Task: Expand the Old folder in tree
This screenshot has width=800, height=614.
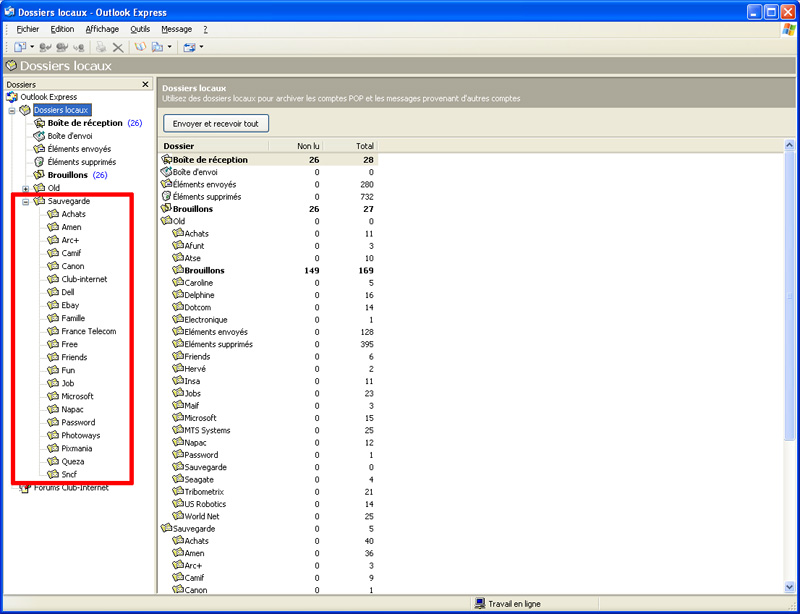Action: [x=26, y=189]
